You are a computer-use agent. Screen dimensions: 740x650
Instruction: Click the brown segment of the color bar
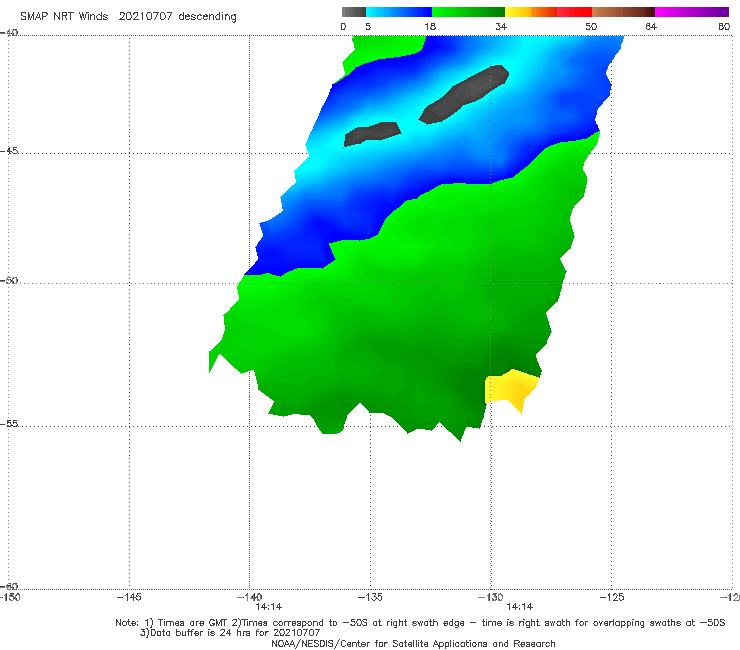tap(623, 12)
